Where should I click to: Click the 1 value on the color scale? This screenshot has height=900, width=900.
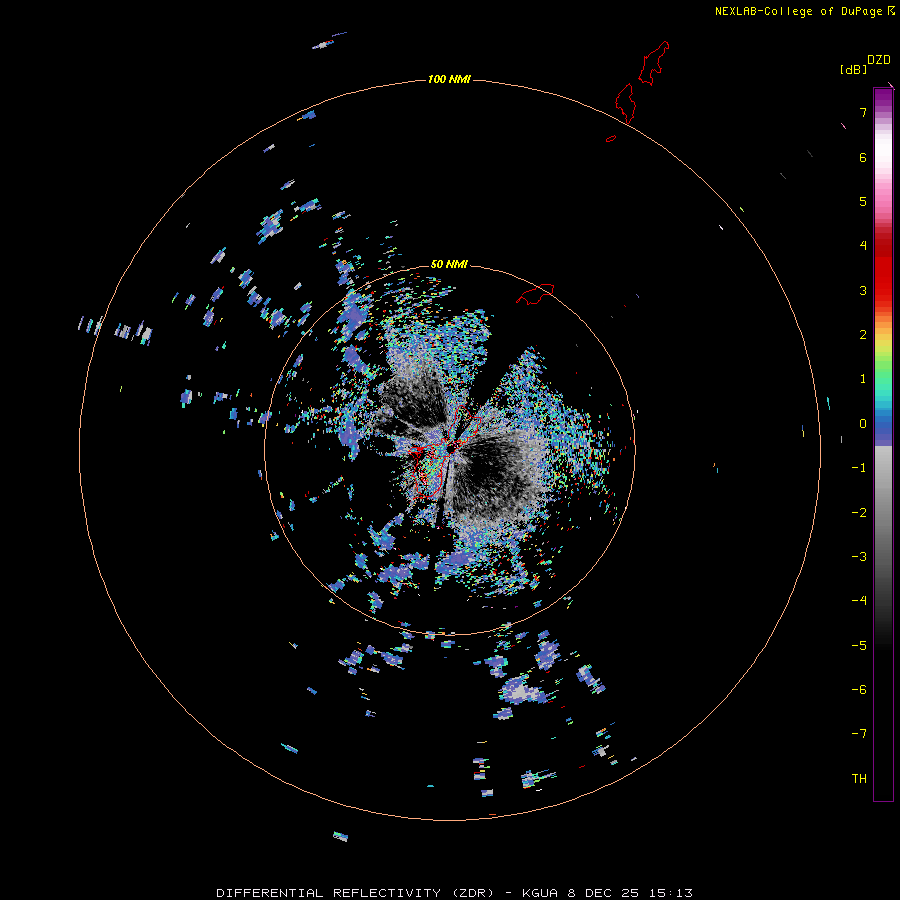[863, 379]
